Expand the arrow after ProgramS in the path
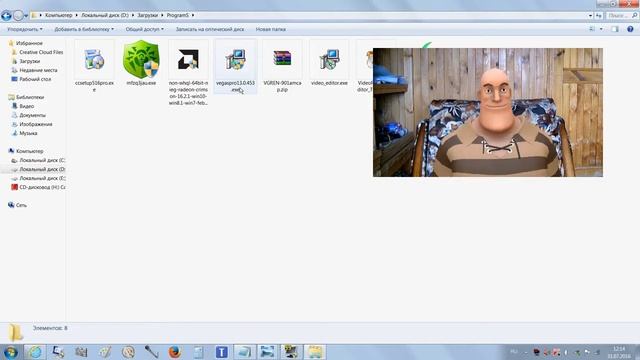 193,15
